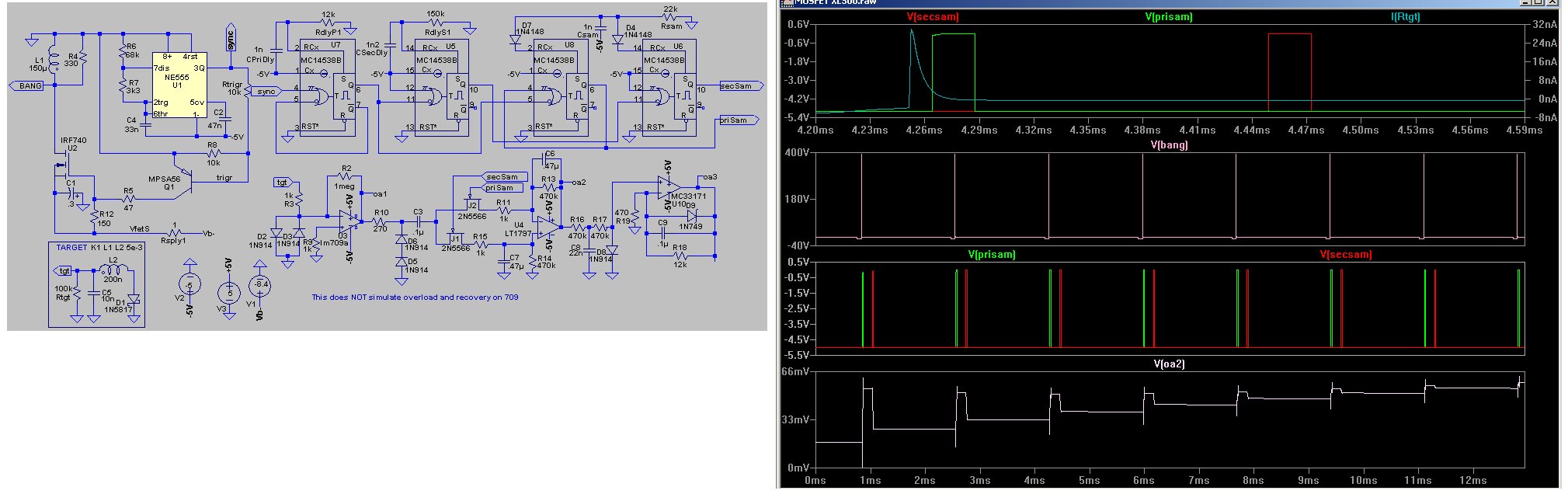Select the MC33171 U10 op-amp
The image size is (1568, 494).
click(x=665, y=187)
